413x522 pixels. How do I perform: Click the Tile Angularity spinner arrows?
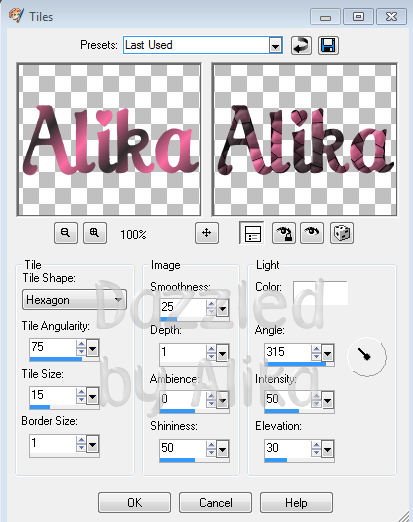pos(81,348)
